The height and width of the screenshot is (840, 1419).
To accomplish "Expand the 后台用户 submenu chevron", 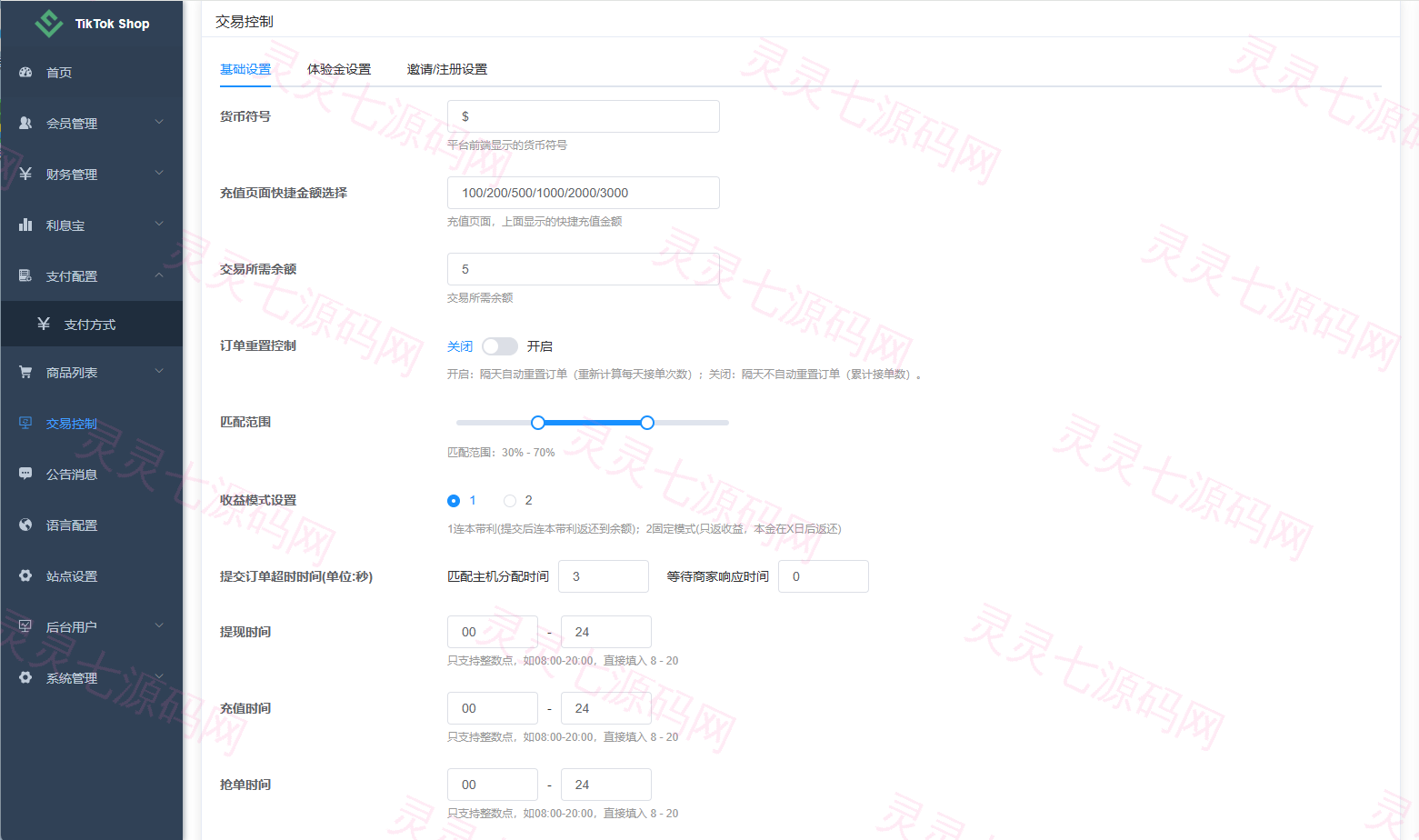I will tap(159, 625).
